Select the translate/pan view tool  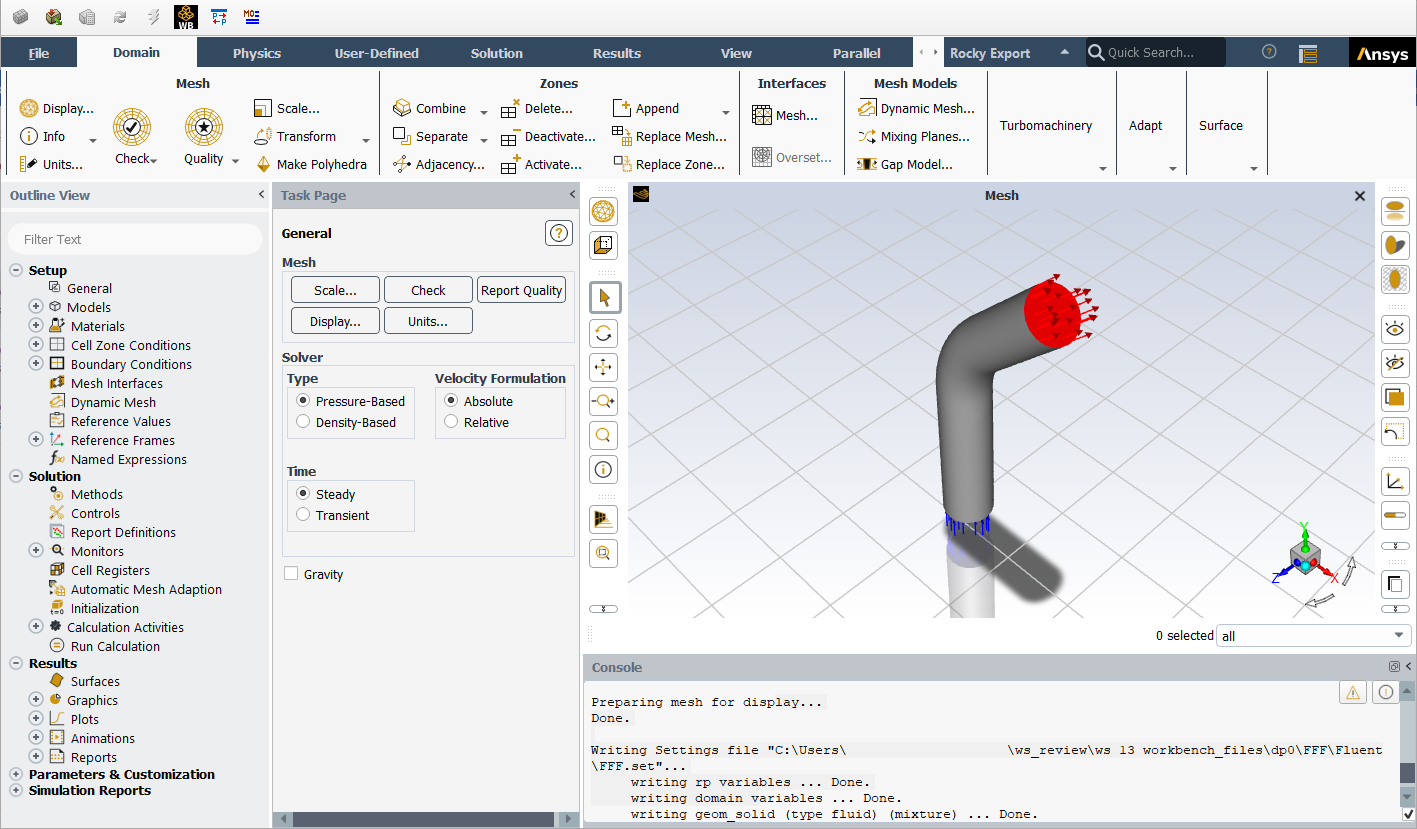(x=604, y=367)
